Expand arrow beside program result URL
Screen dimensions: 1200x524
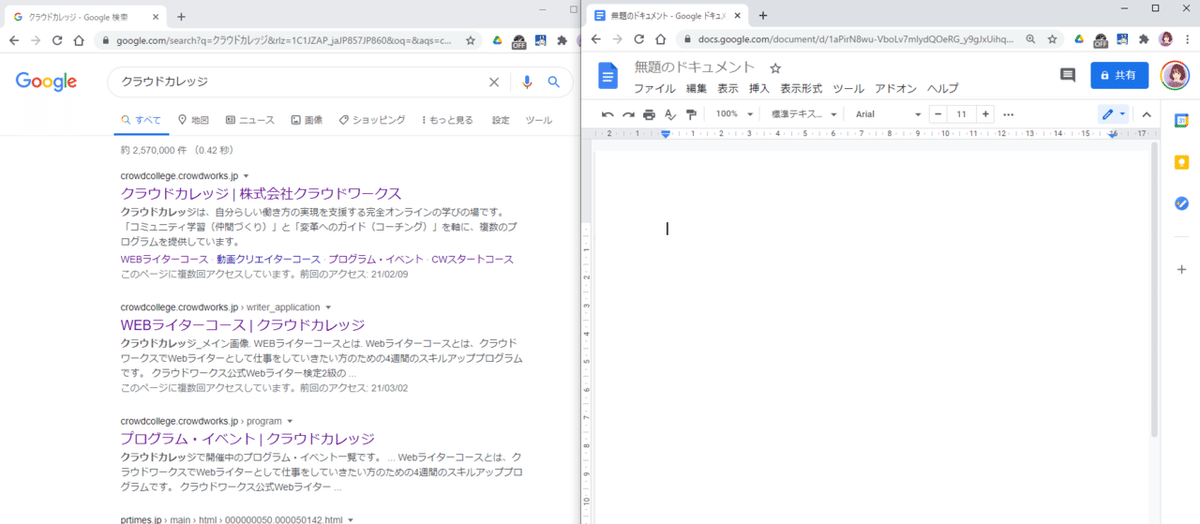[290, 421]
